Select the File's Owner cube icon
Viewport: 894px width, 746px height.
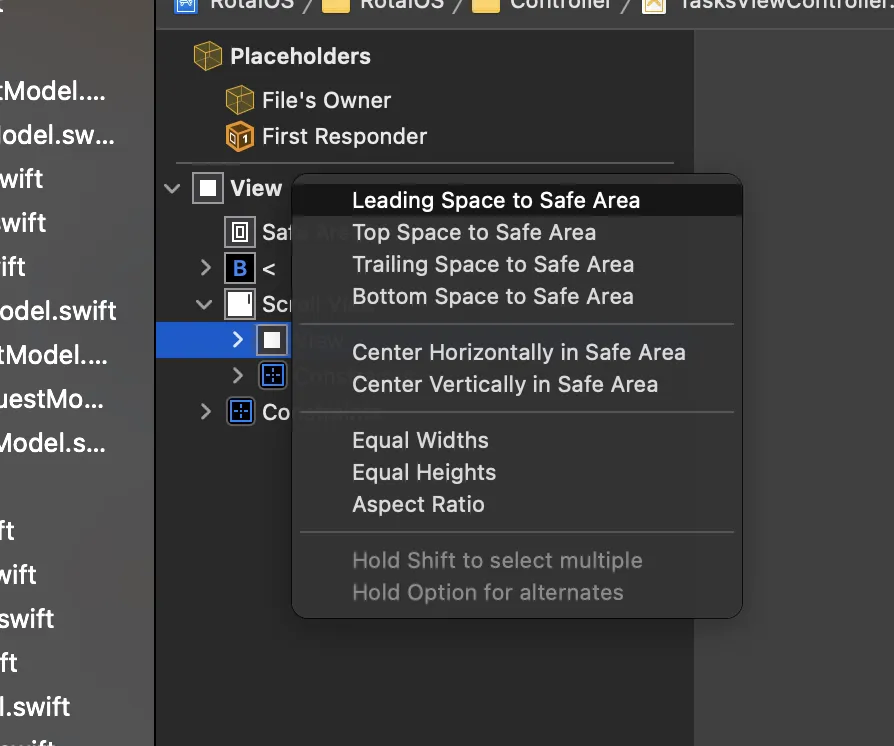240,100
